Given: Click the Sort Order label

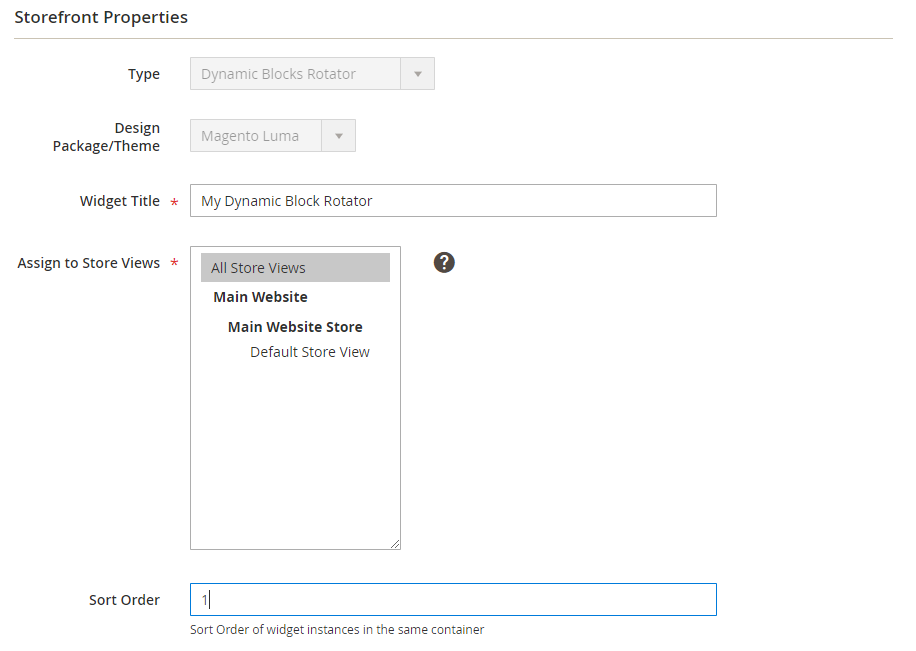Looking at the screenshot, I should 124,600.
